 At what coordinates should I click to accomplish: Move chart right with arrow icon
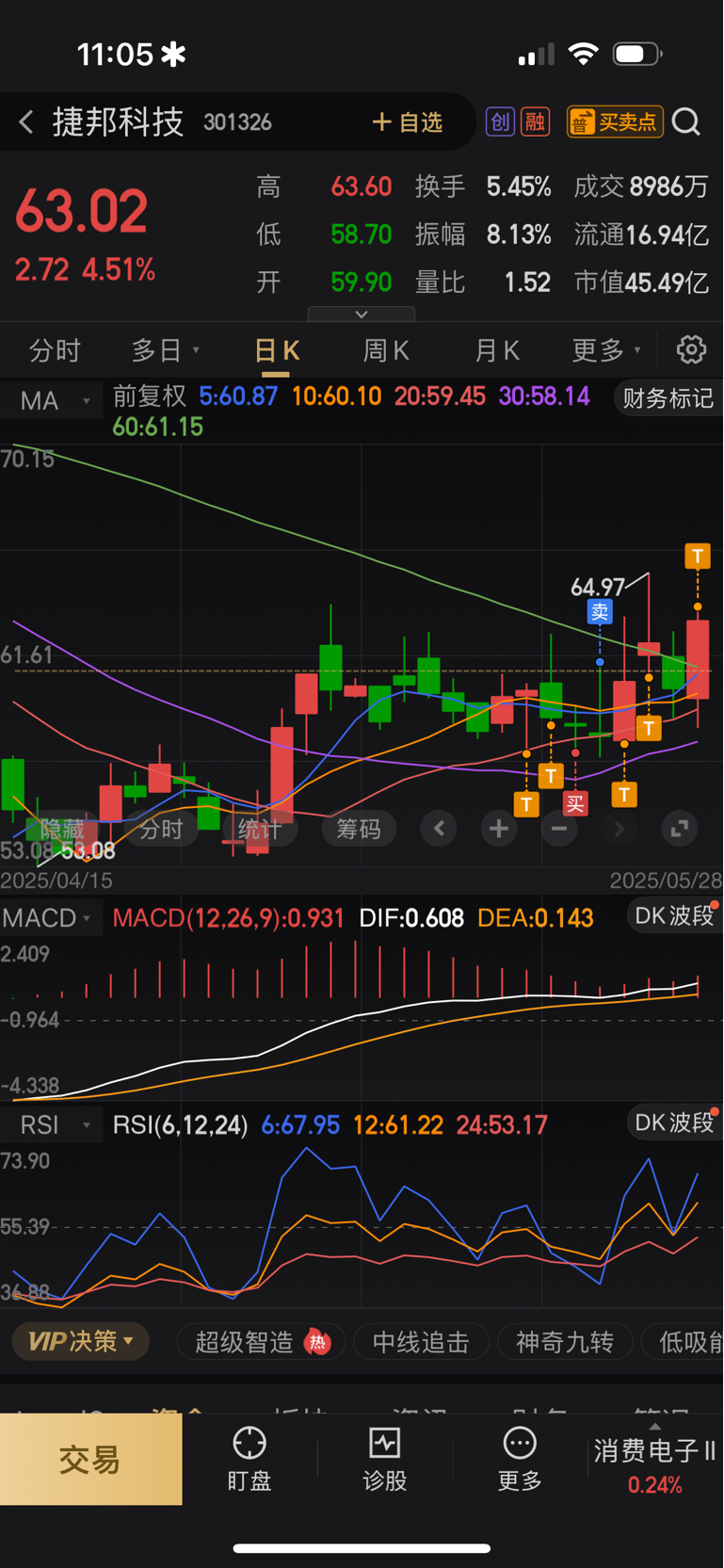[x=619, y=829]
